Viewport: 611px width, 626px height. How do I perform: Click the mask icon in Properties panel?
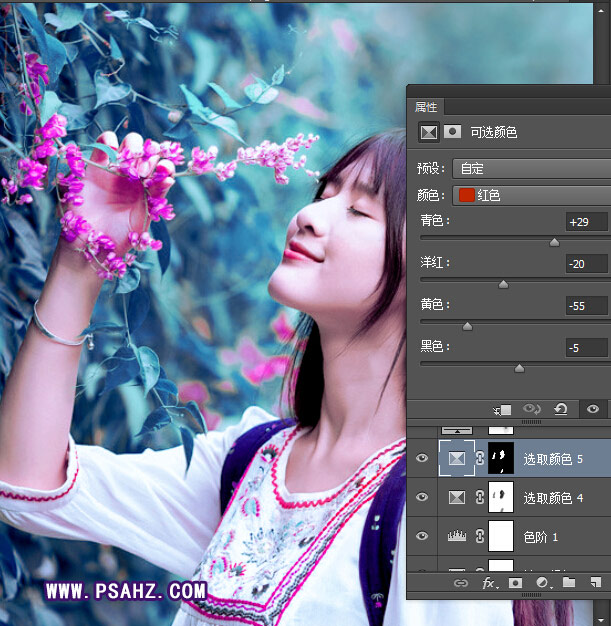[452, 132]
